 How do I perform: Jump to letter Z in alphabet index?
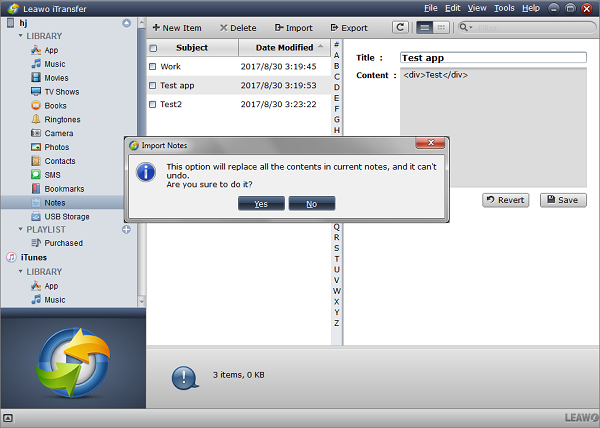coord(336,323)
